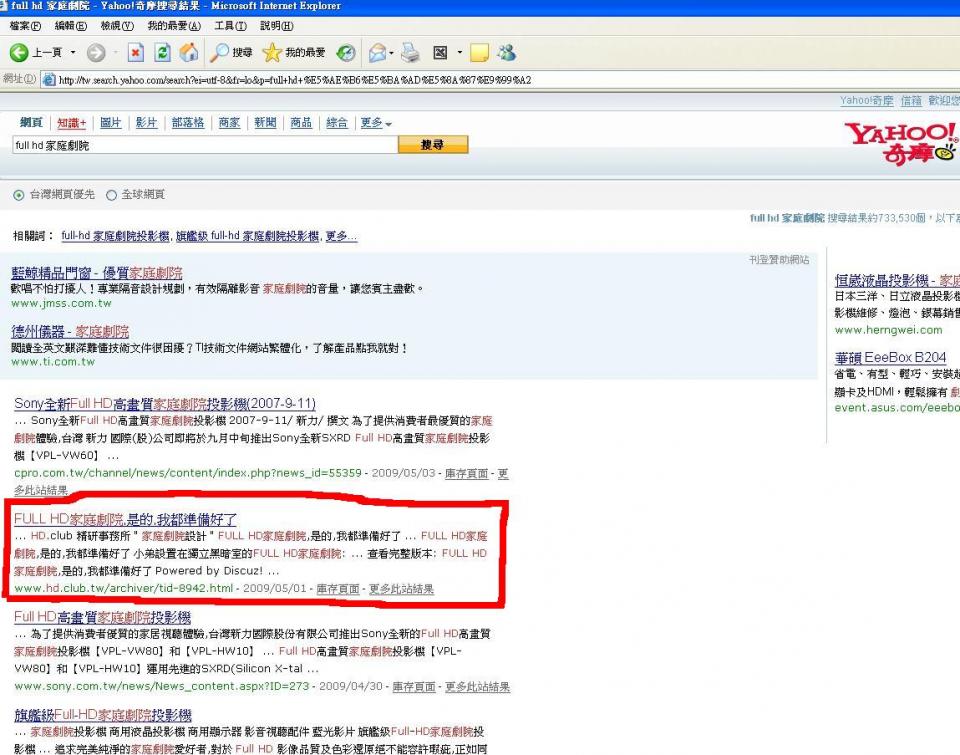
Task: Open the 說明(H) menu
Action: click(277, 26)
